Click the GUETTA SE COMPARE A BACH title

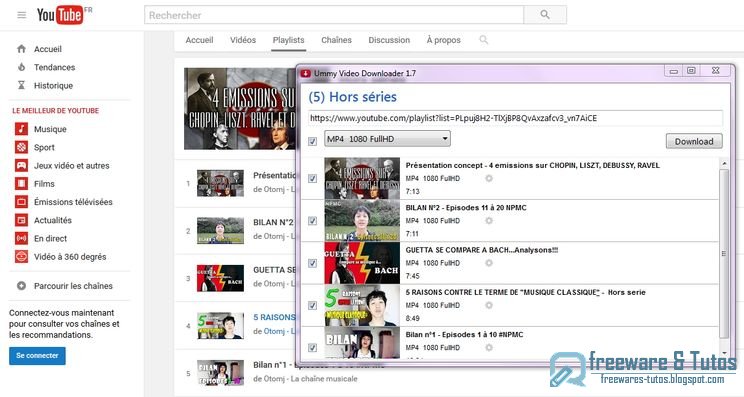(x=482, y=250)
